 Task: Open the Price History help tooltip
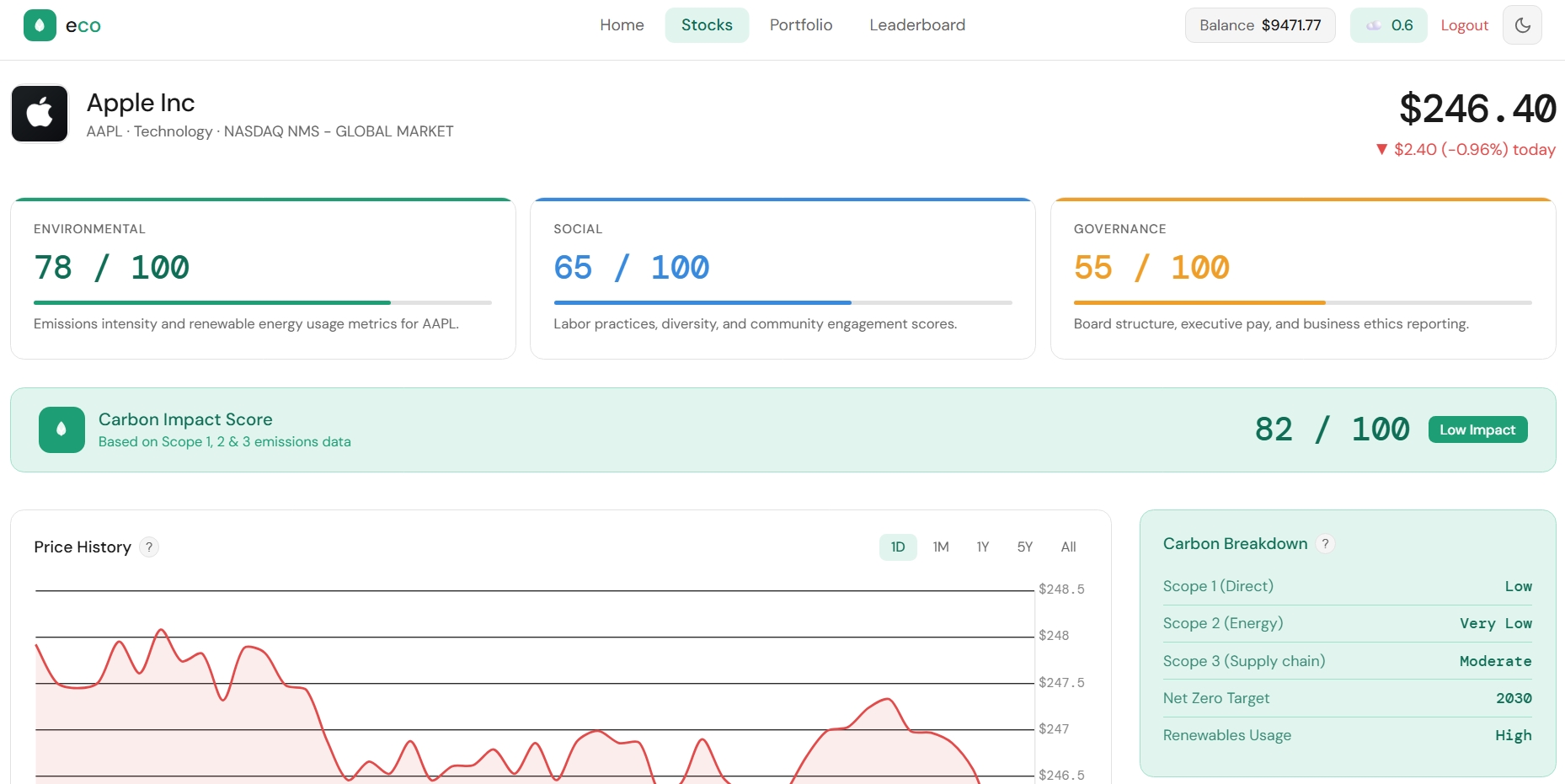click(x=149, y=547)
